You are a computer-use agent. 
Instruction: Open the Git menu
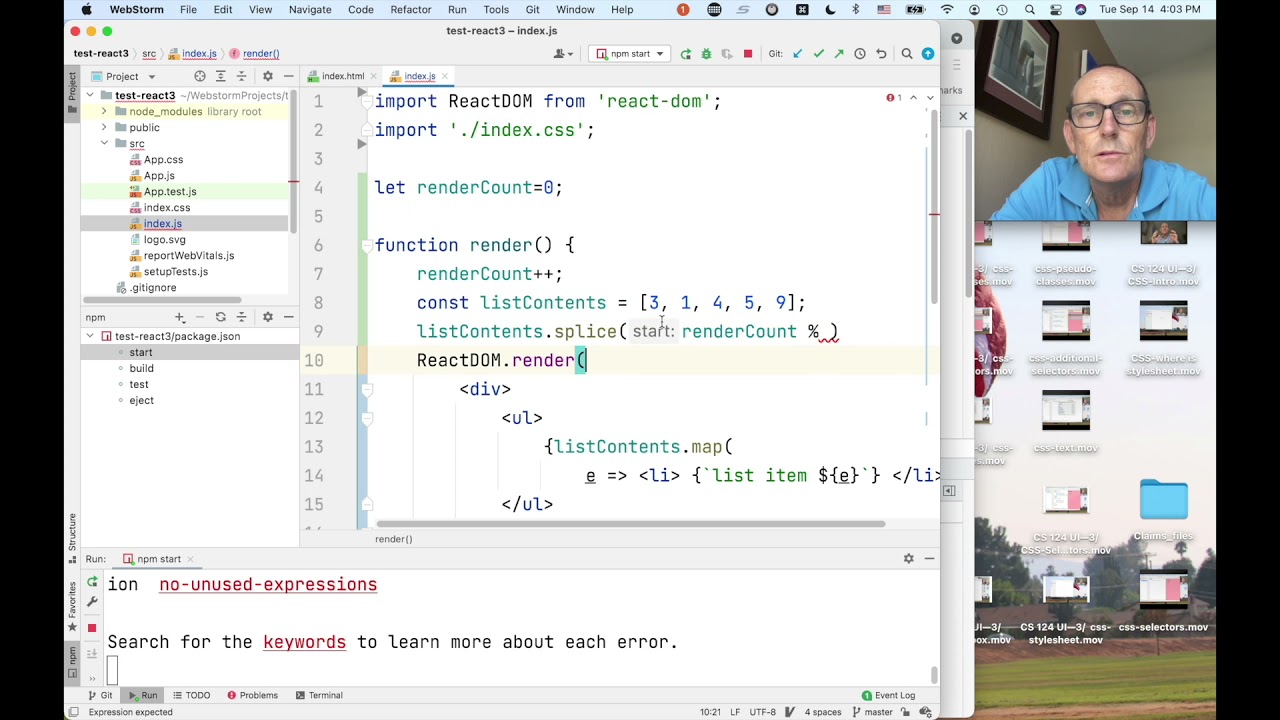(x=532, y=10)
